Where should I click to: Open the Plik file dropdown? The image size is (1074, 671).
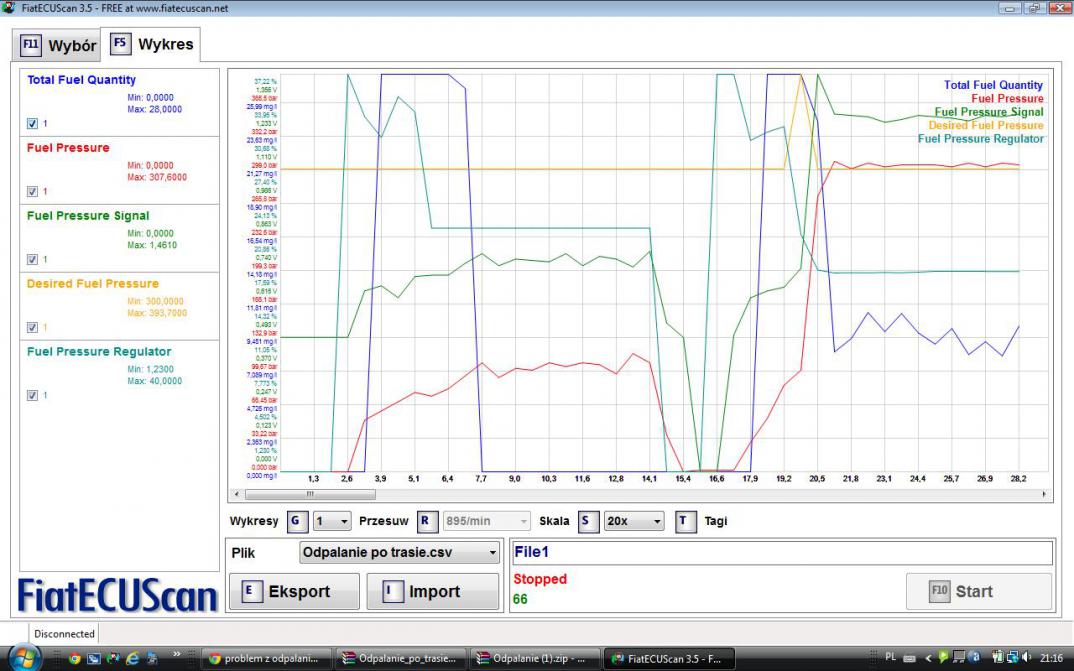399,553
